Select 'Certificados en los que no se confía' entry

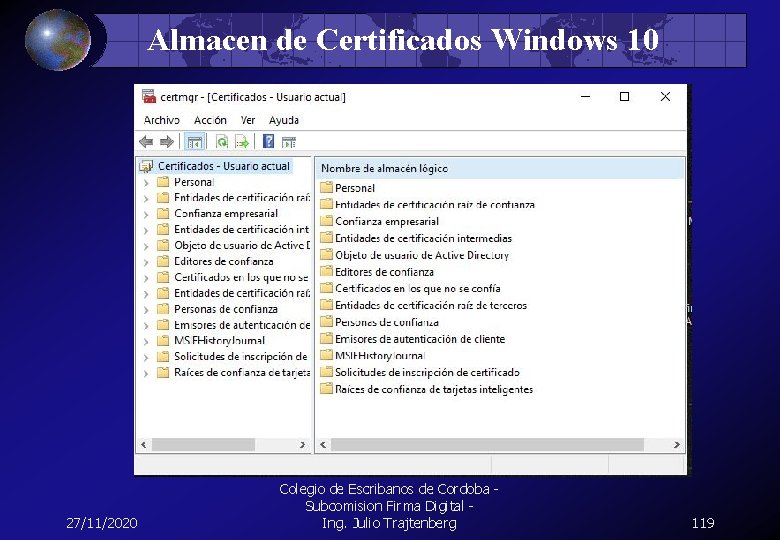pos(417,288)
